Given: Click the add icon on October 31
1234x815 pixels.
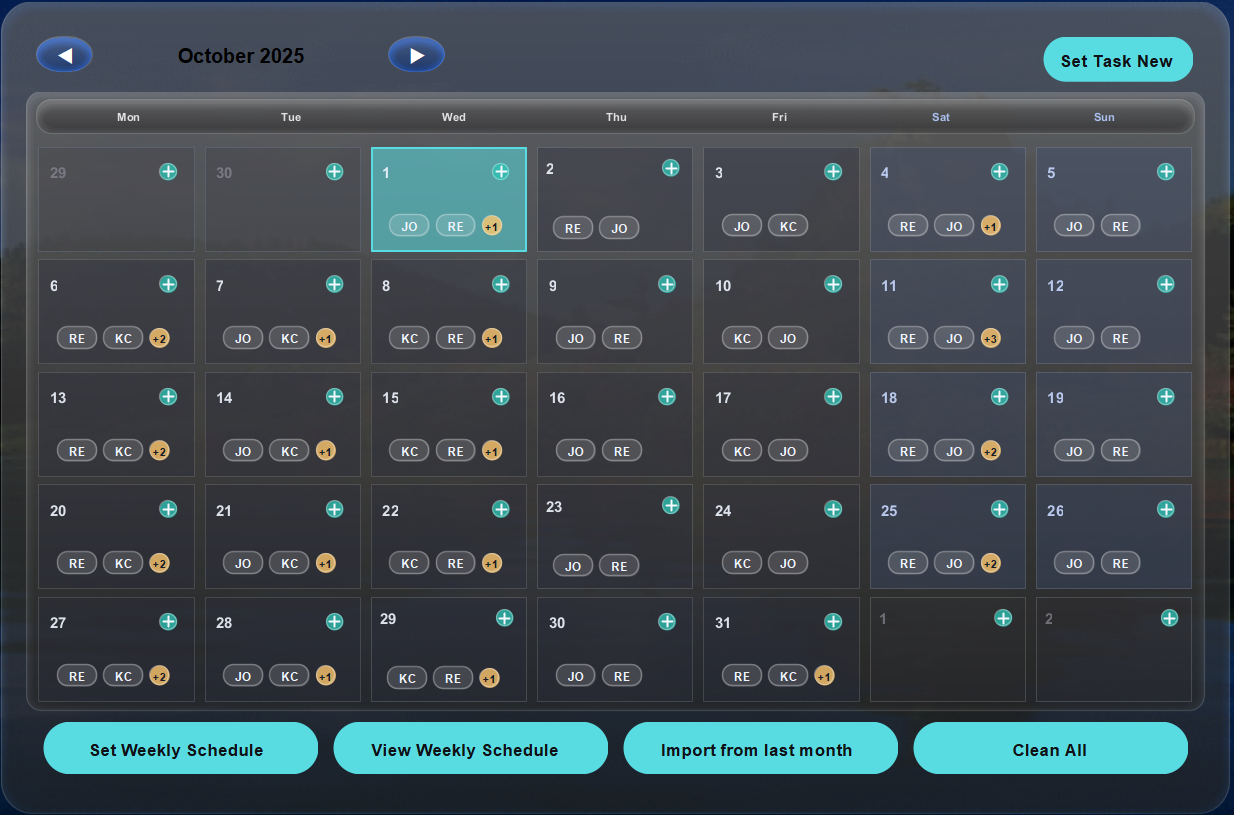Looking at the screenshot, I should point(833,621).
